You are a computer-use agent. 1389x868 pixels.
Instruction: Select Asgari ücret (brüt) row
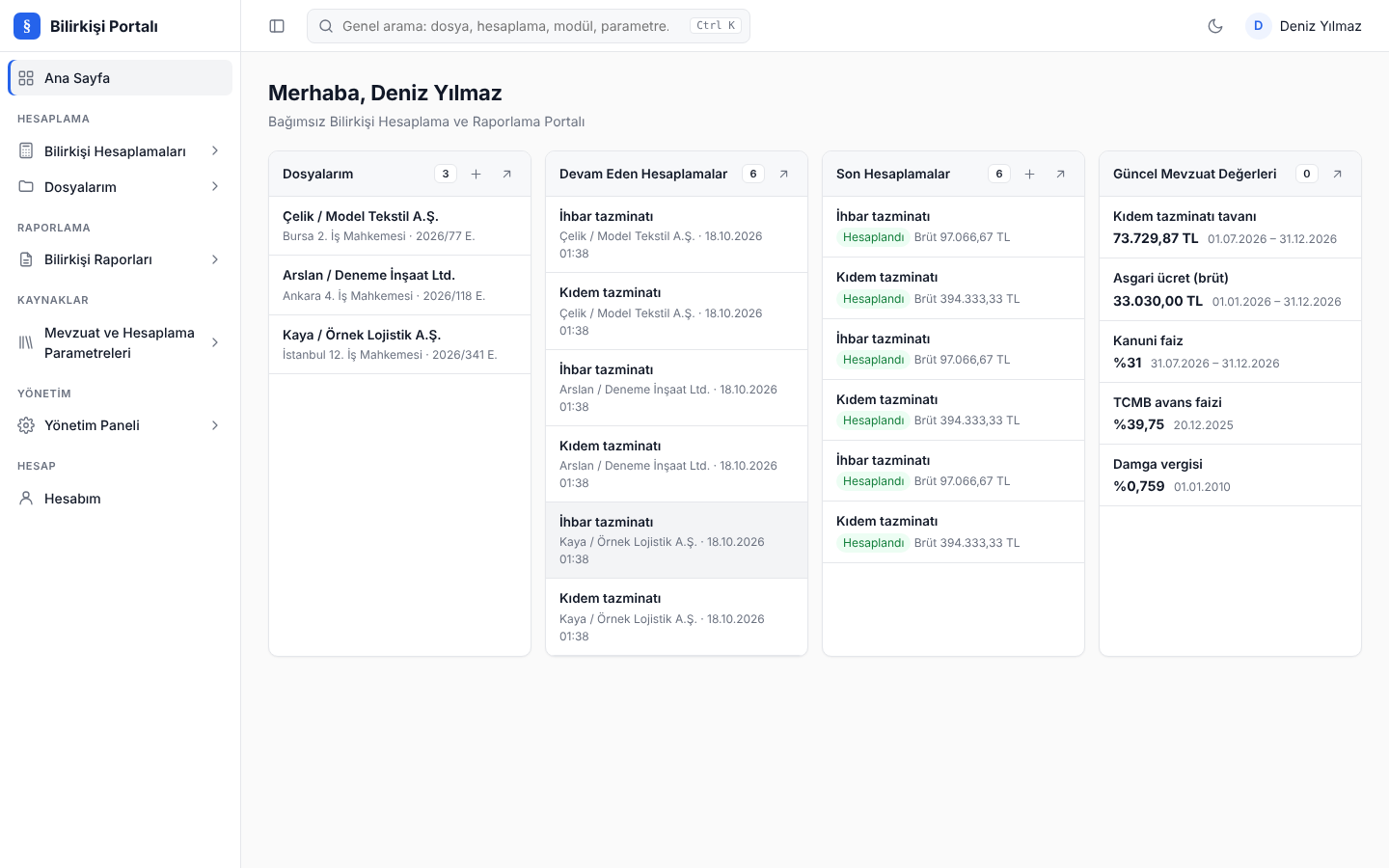coord(1230,289)
